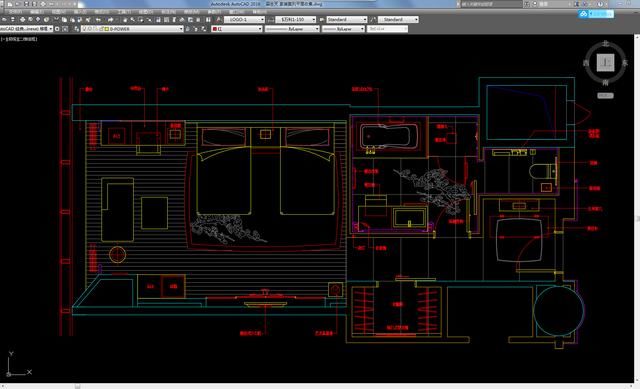
Task: Click 东 on the ViewCube compass
Action: pos(624,63)
